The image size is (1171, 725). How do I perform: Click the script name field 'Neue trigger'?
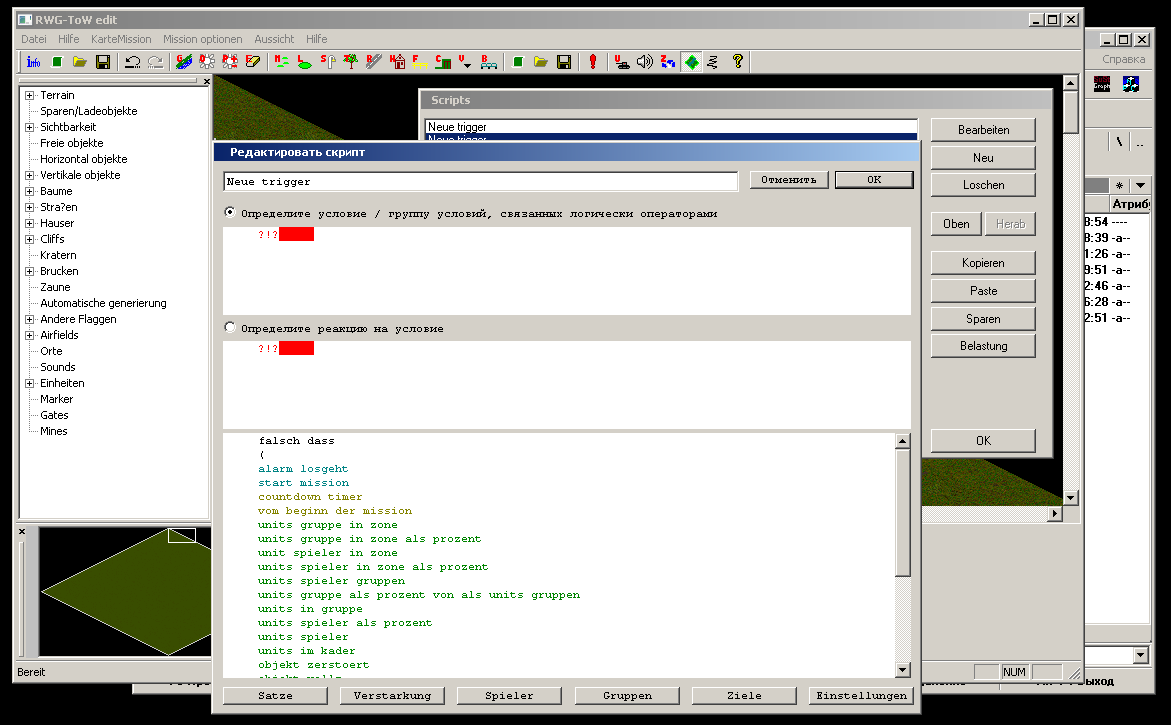[x=480, y=181]
